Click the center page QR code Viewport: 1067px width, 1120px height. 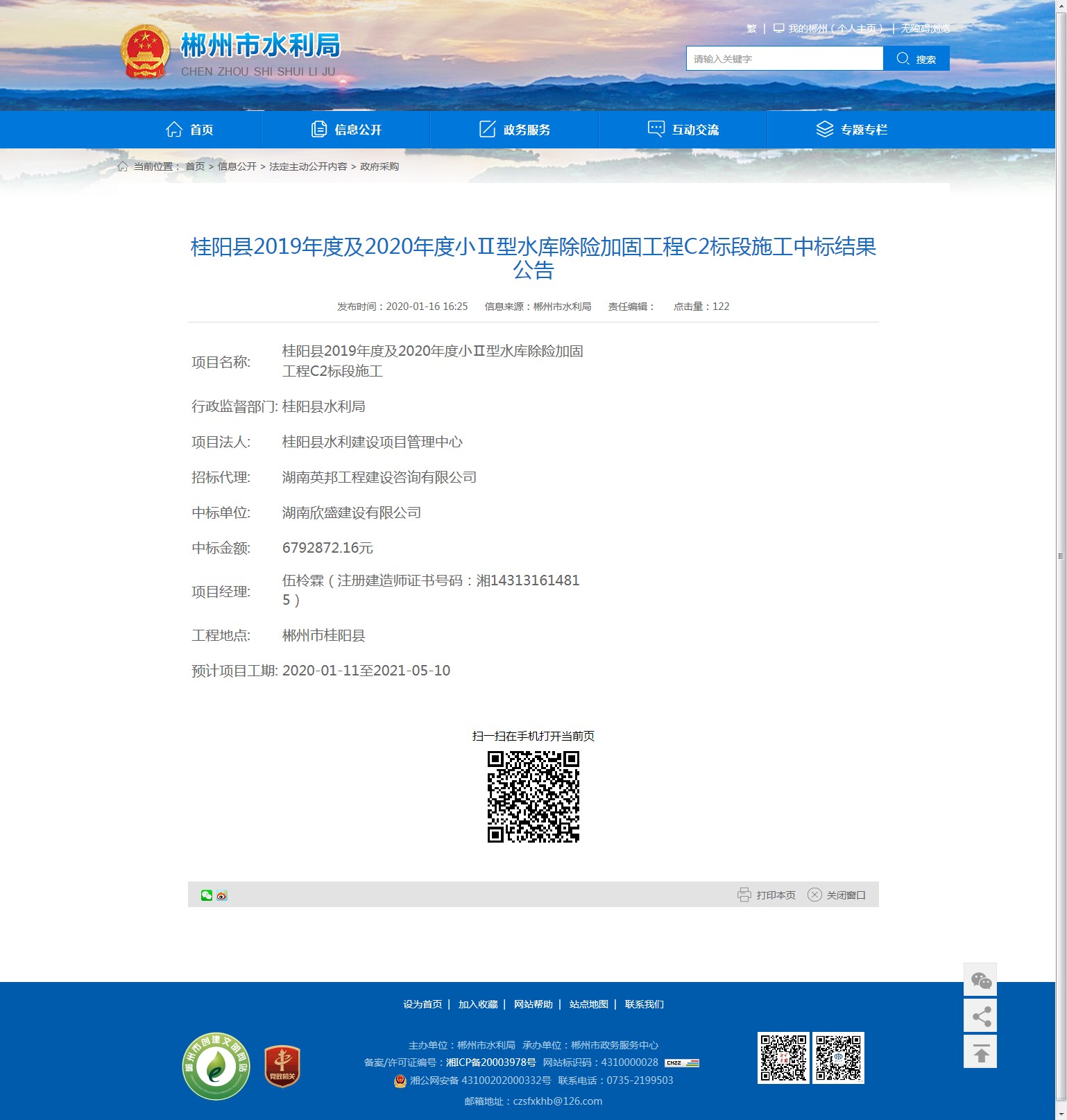(533, 797)
